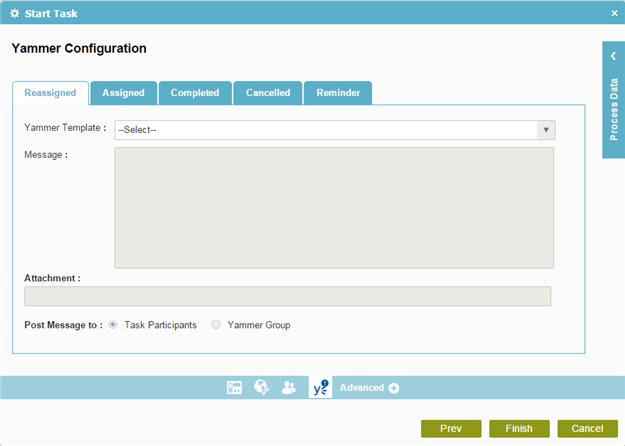The height and width of the screenshot is (446, 625).
Task: Click the Post Message to label
Action: 63,325
